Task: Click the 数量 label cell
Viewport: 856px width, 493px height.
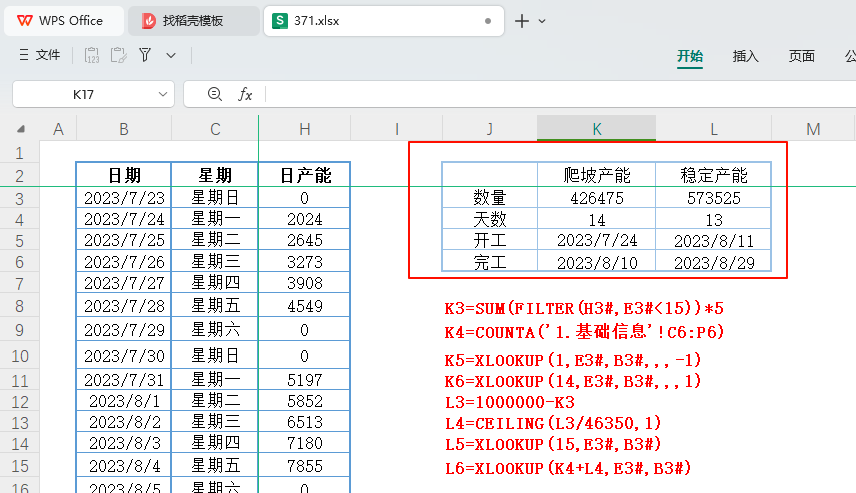Action: point(490,198)
